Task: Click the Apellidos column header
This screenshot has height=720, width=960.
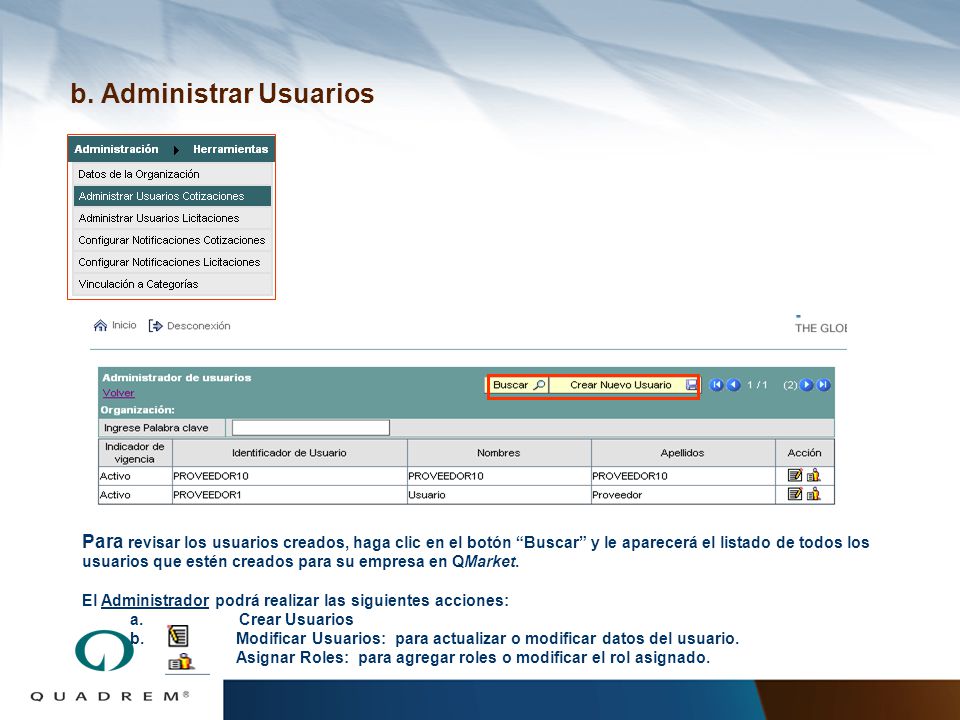Action: click(683, 453)
